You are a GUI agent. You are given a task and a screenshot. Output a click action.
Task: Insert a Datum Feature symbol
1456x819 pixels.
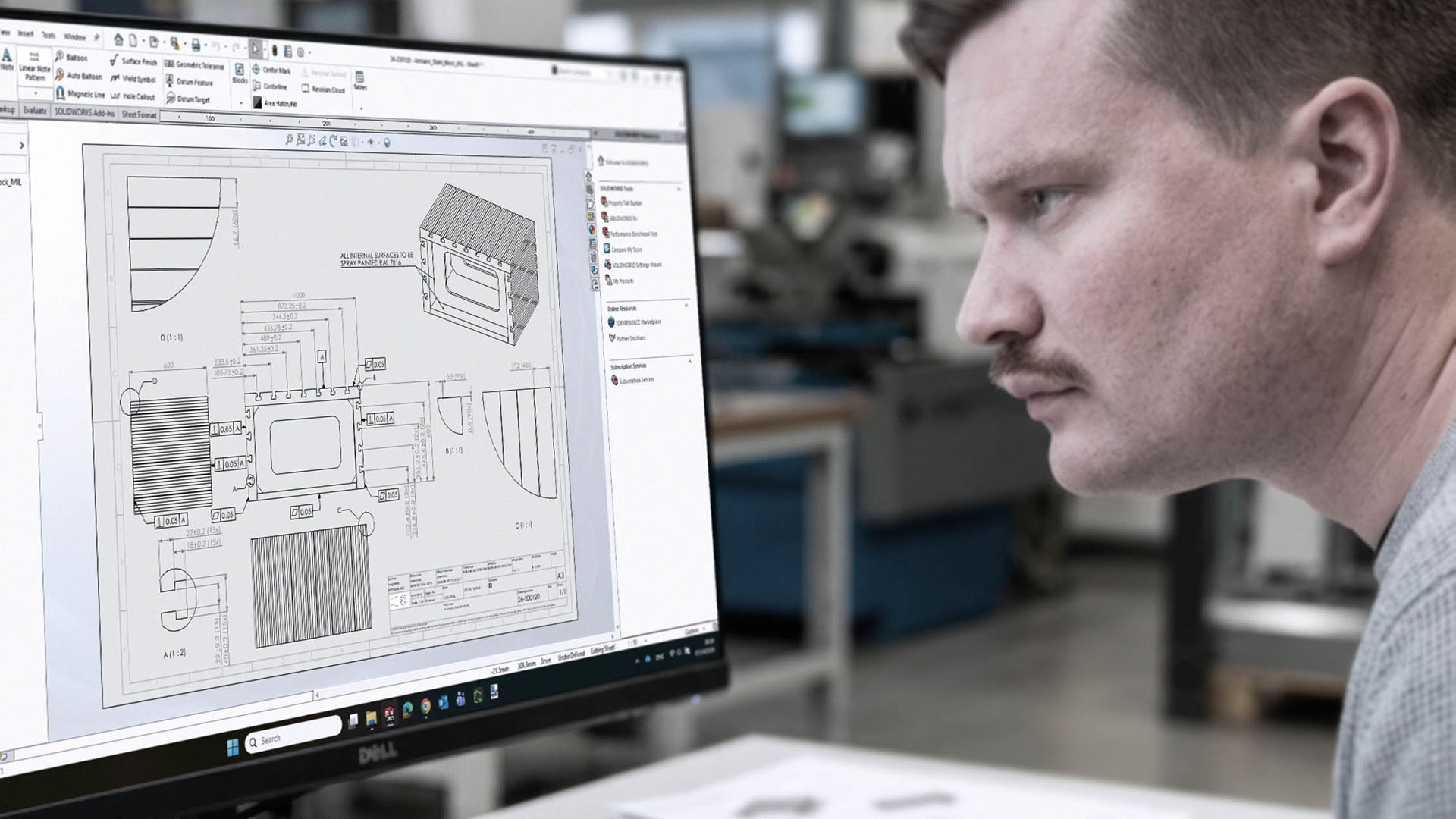194,83
